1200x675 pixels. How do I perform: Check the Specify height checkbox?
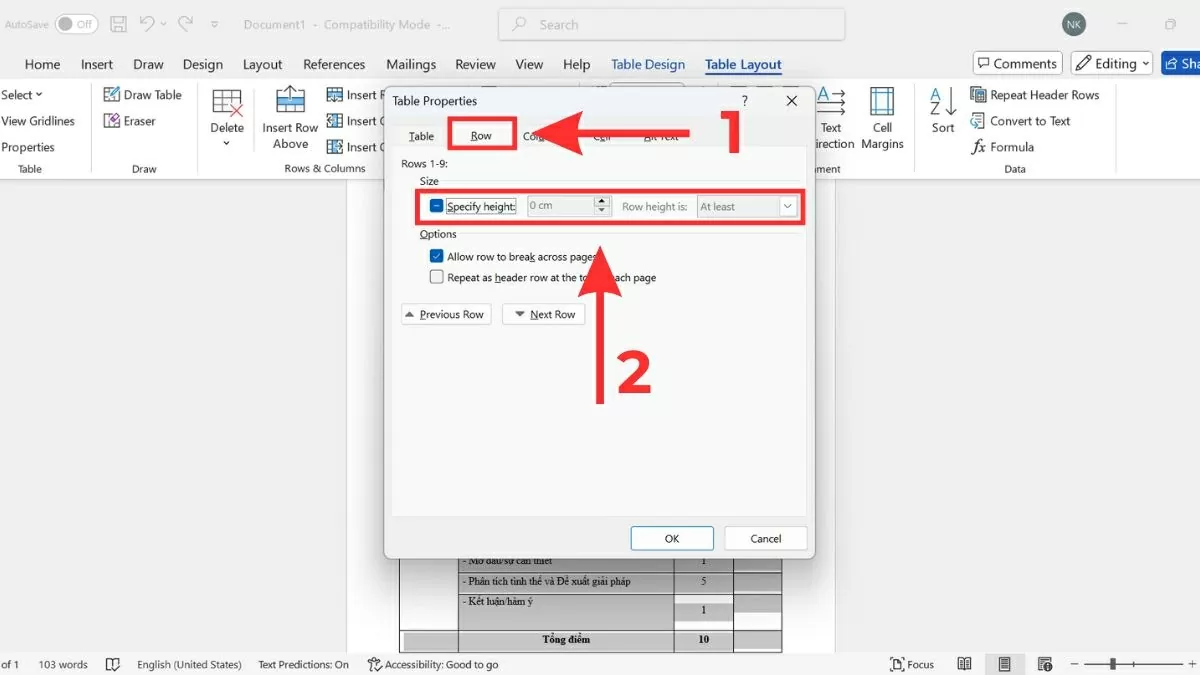(436, 206)
